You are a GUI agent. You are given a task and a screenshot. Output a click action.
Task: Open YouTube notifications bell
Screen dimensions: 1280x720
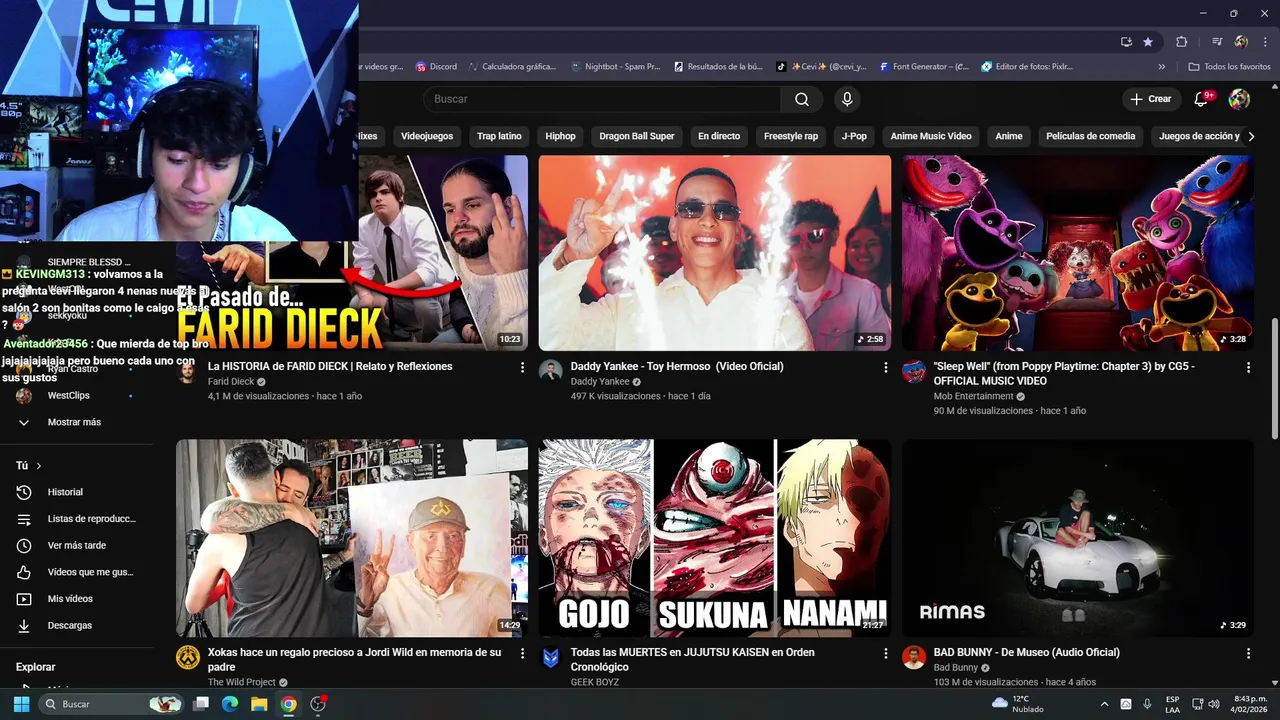[1203, 99]
